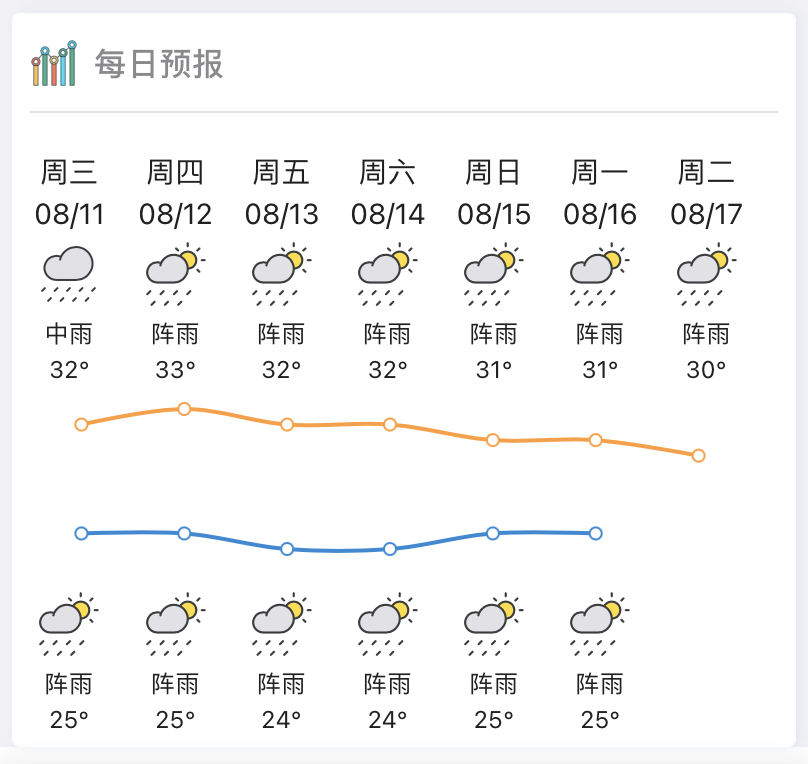Click the orange high-temp point for 08/17
Screen dimensions: 808x764
pos(698,455)
